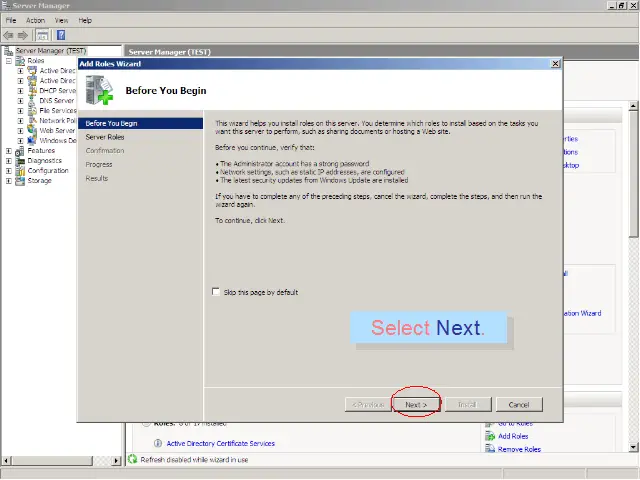Enable Skip this page by default checkbox
The width and height of the screenshot is (640, 480).
click(x=215, y=292)
